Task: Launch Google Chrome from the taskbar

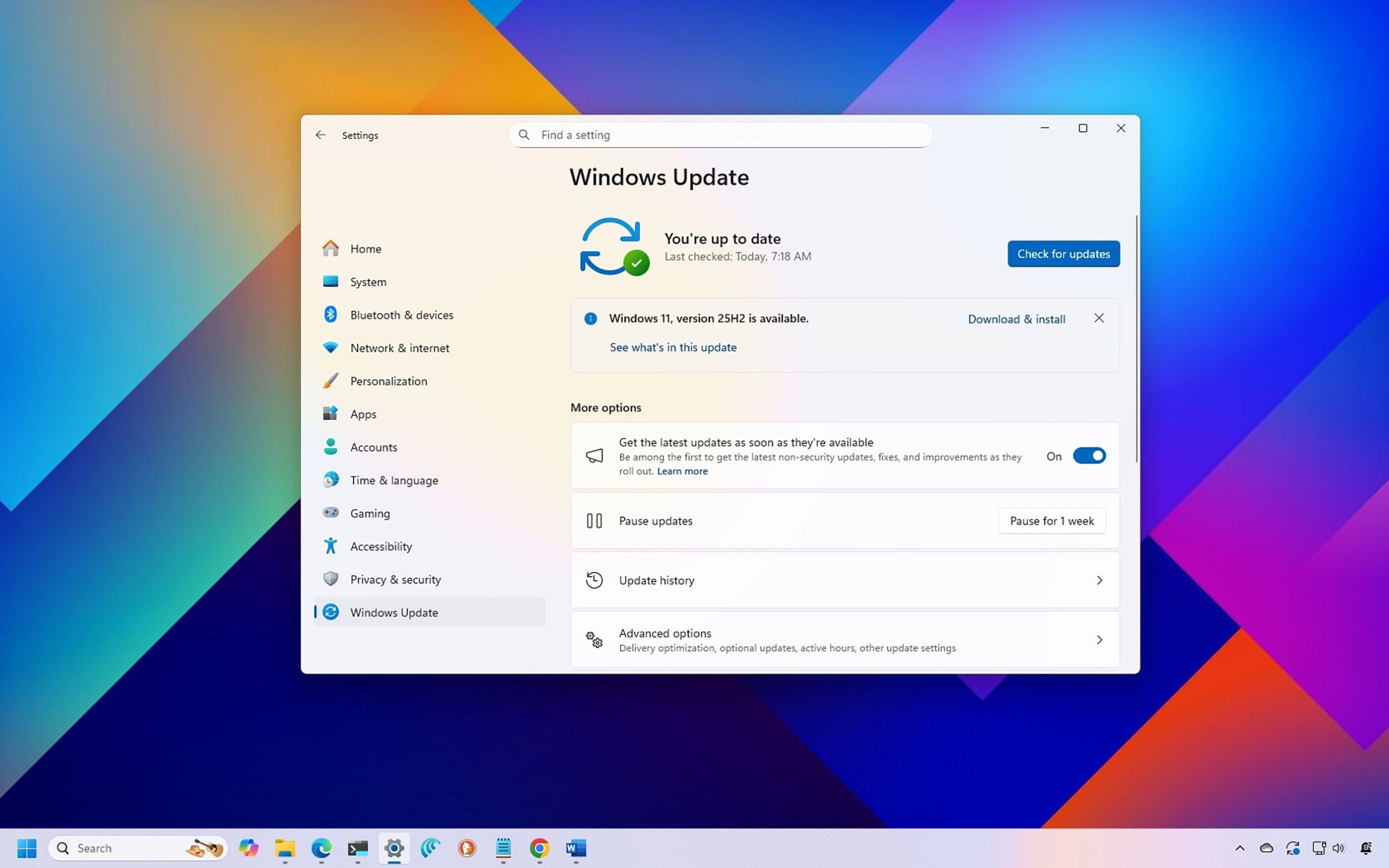Action: coord(539,848)
